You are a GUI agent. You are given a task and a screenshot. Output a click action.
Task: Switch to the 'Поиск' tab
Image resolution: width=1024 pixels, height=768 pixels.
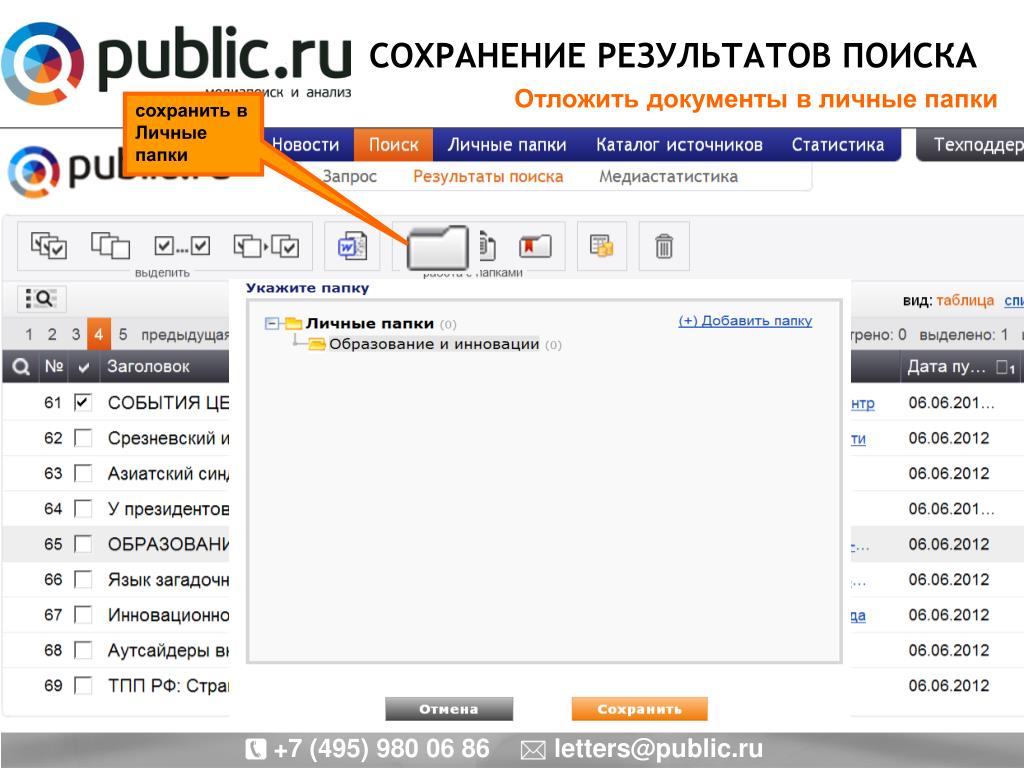(393, 144)
